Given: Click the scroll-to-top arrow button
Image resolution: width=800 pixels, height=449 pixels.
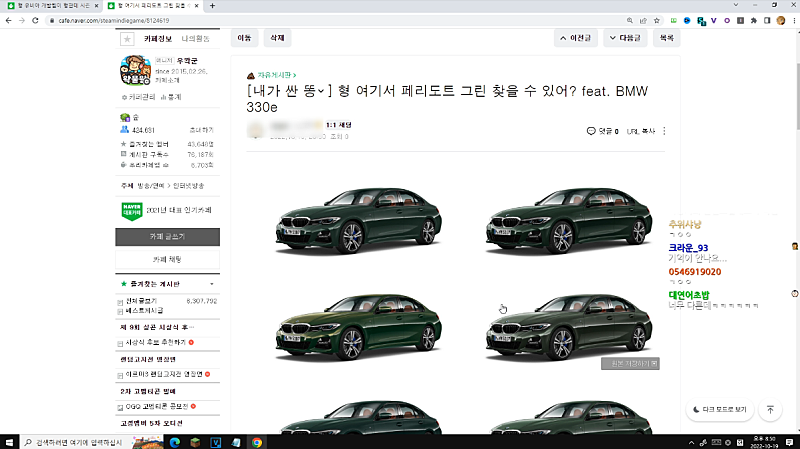Looking at the screenshot, I should (770, 410).
